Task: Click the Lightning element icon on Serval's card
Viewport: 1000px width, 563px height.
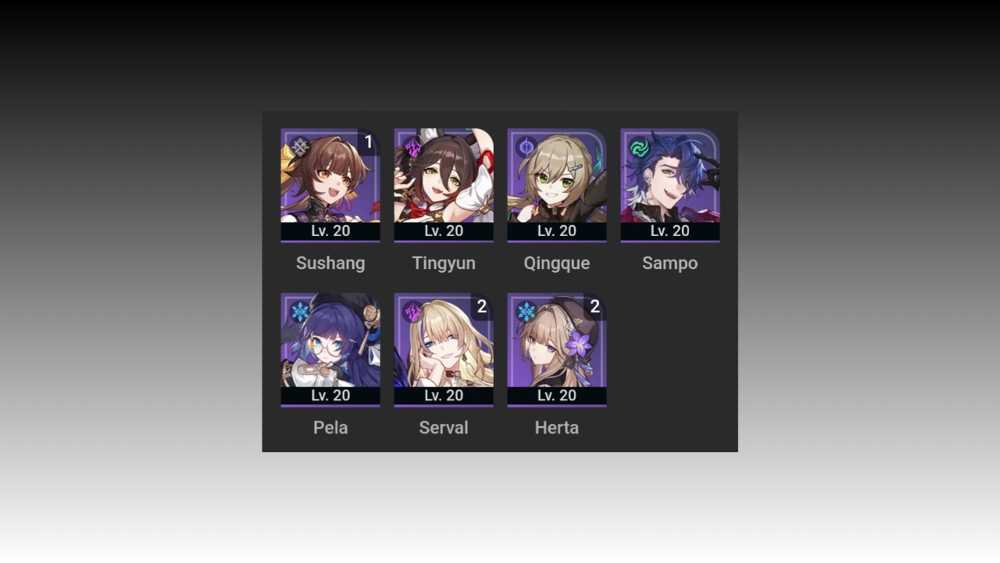Action: (x=413, y=312)
